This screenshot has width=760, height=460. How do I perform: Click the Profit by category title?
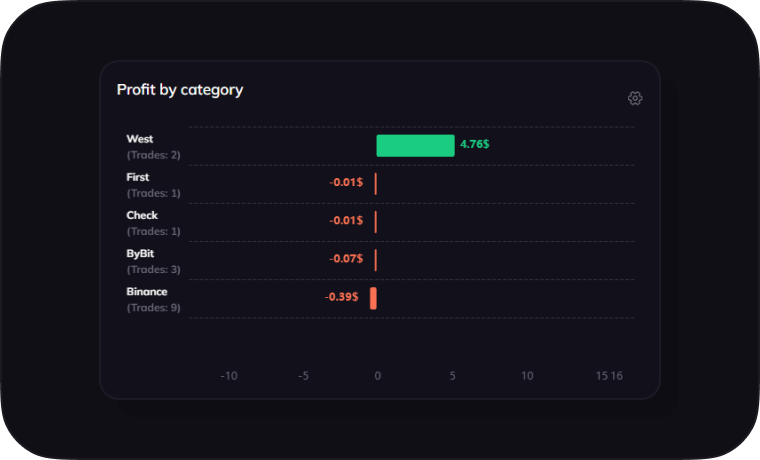pos(180,90)
